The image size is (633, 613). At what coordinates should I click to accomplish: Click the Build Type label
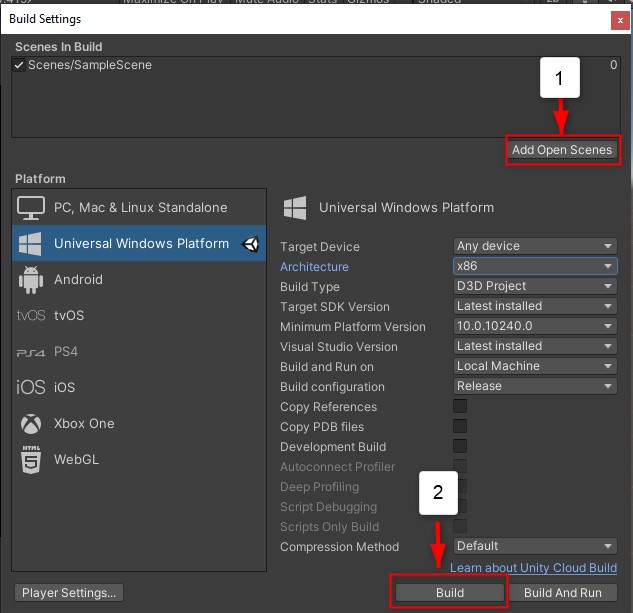coord(310,287)
